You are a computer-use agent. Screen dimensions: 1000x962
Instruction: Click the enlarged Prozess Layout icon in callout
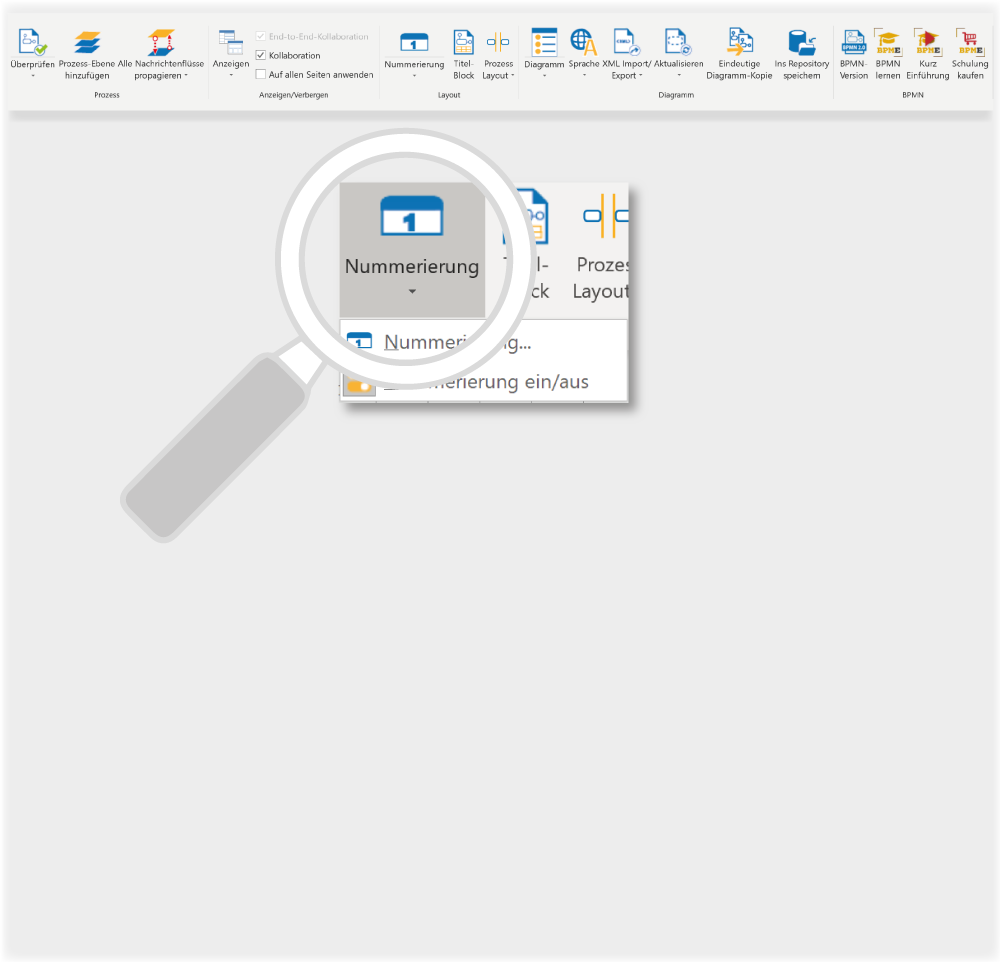pos(606,216)
